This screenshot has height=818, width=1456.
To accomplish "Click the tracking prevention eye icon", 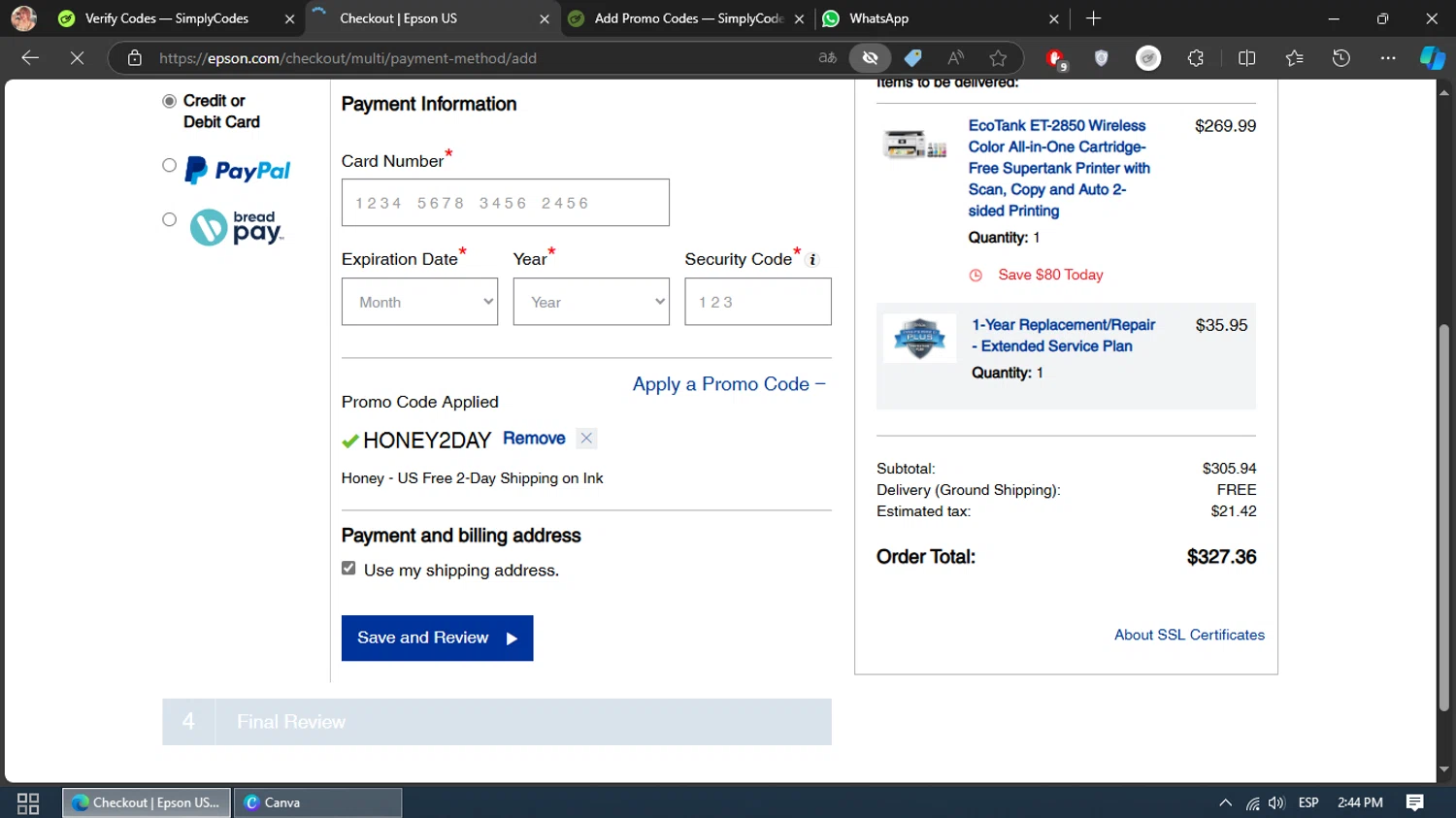I will click(x=871, y=58).
